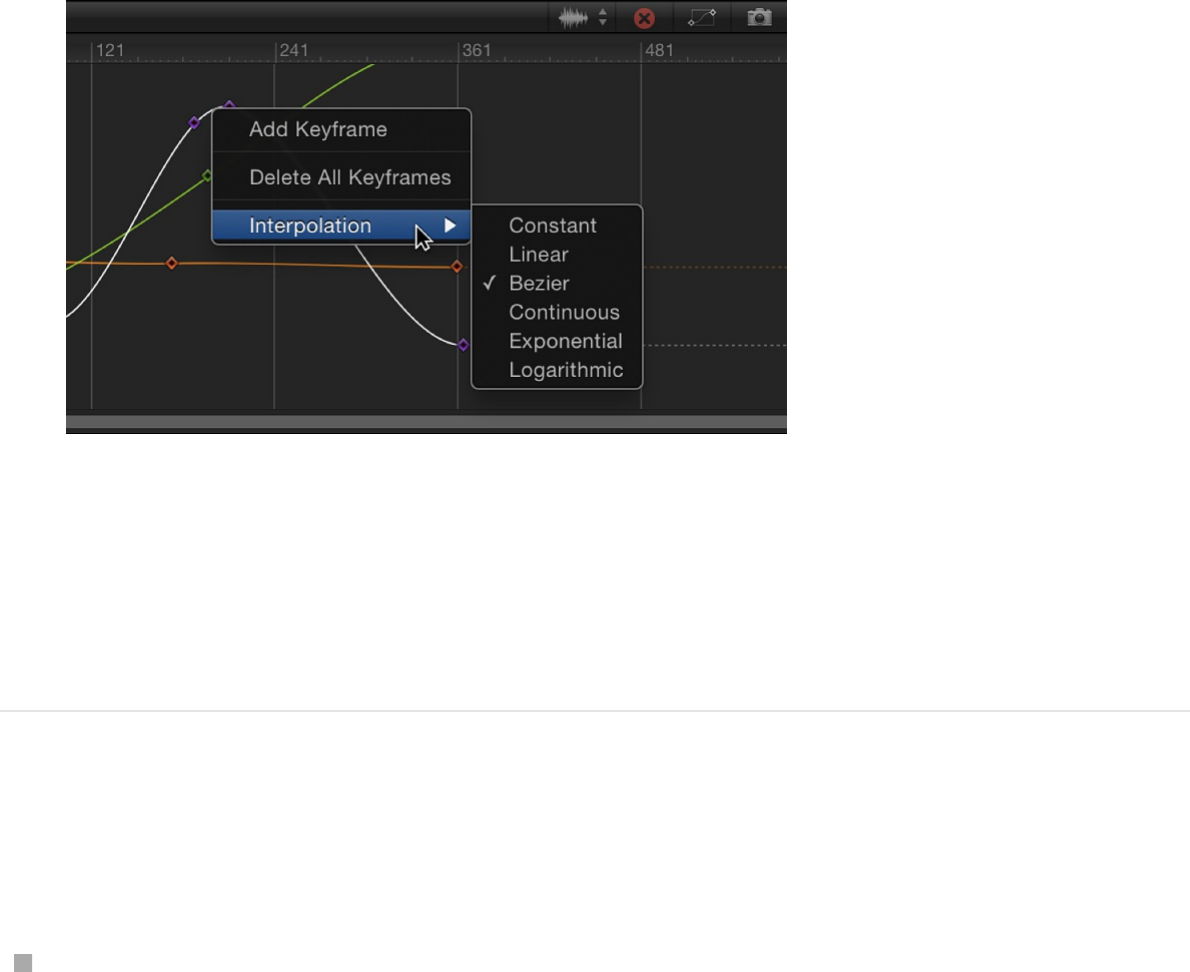This screenshot has width=1190, height=972.
Task: Select the purple keyframe at the curve end
Action: click(463, 344)
